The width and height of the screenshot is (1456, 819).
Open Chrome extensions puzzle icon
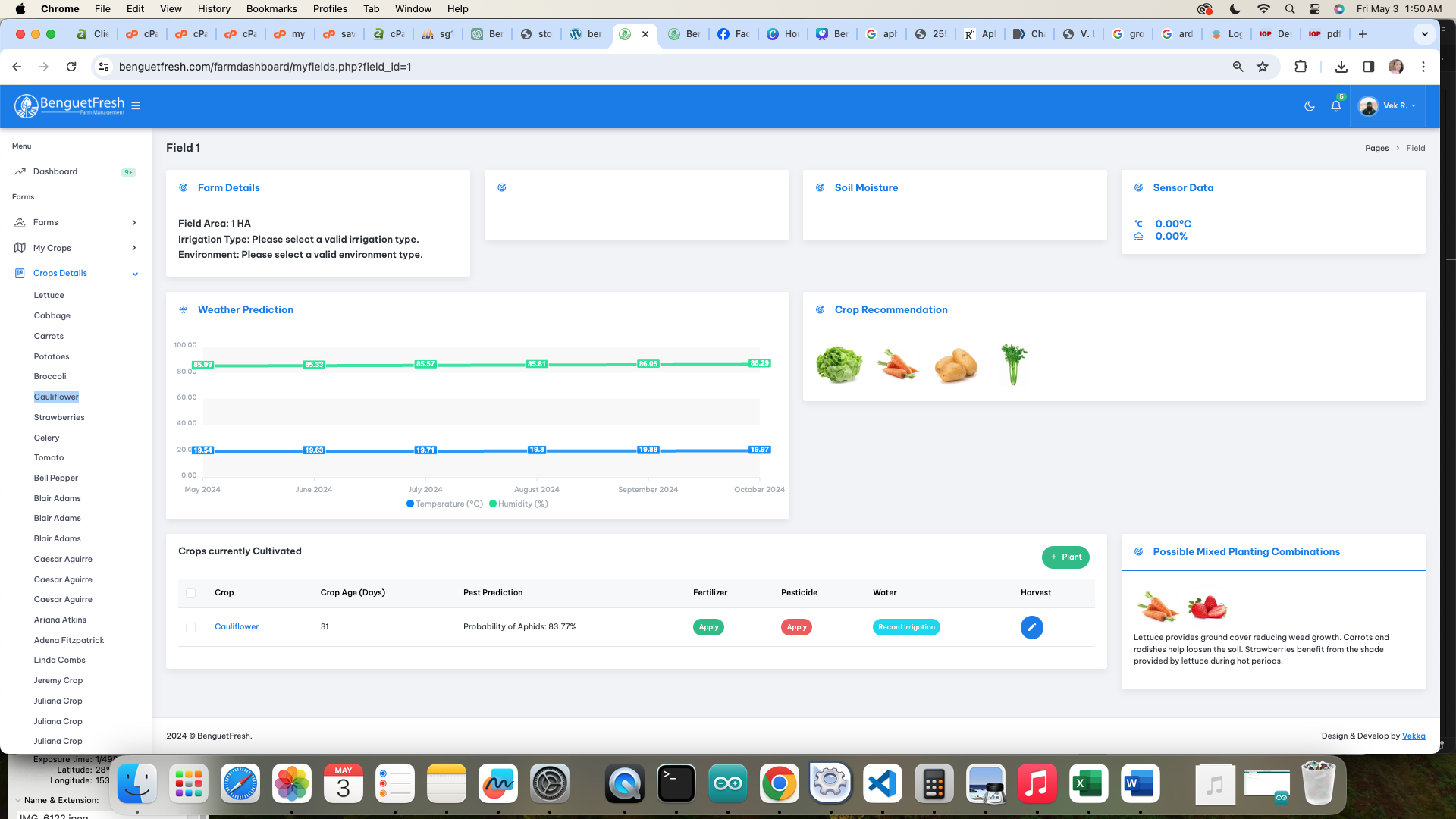(1301, 67)
